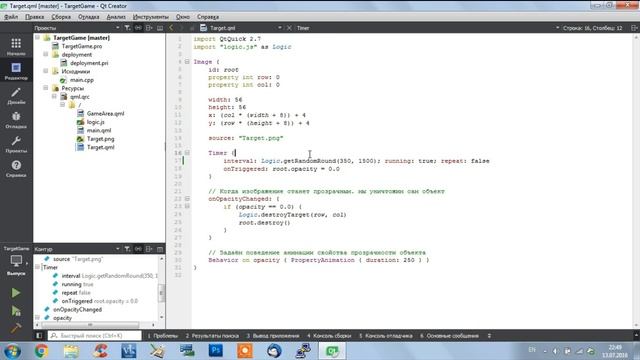Open the Help (Справка) mode
Image resolution: width=640 pixels, height=360 pixels.
pos(16,169)
